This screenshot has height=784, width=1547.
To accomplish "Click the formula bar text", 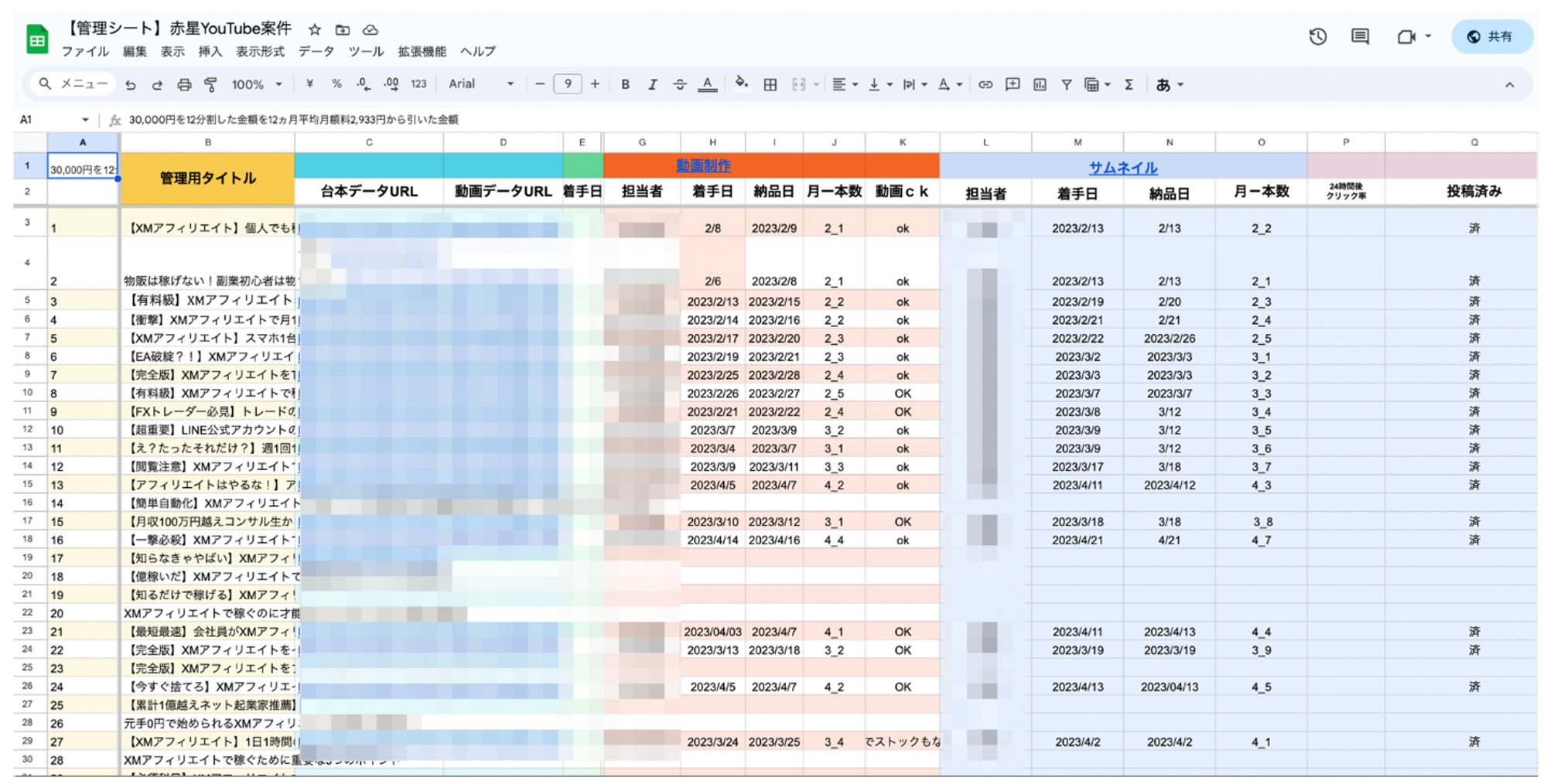I will (x=294, y=120).
